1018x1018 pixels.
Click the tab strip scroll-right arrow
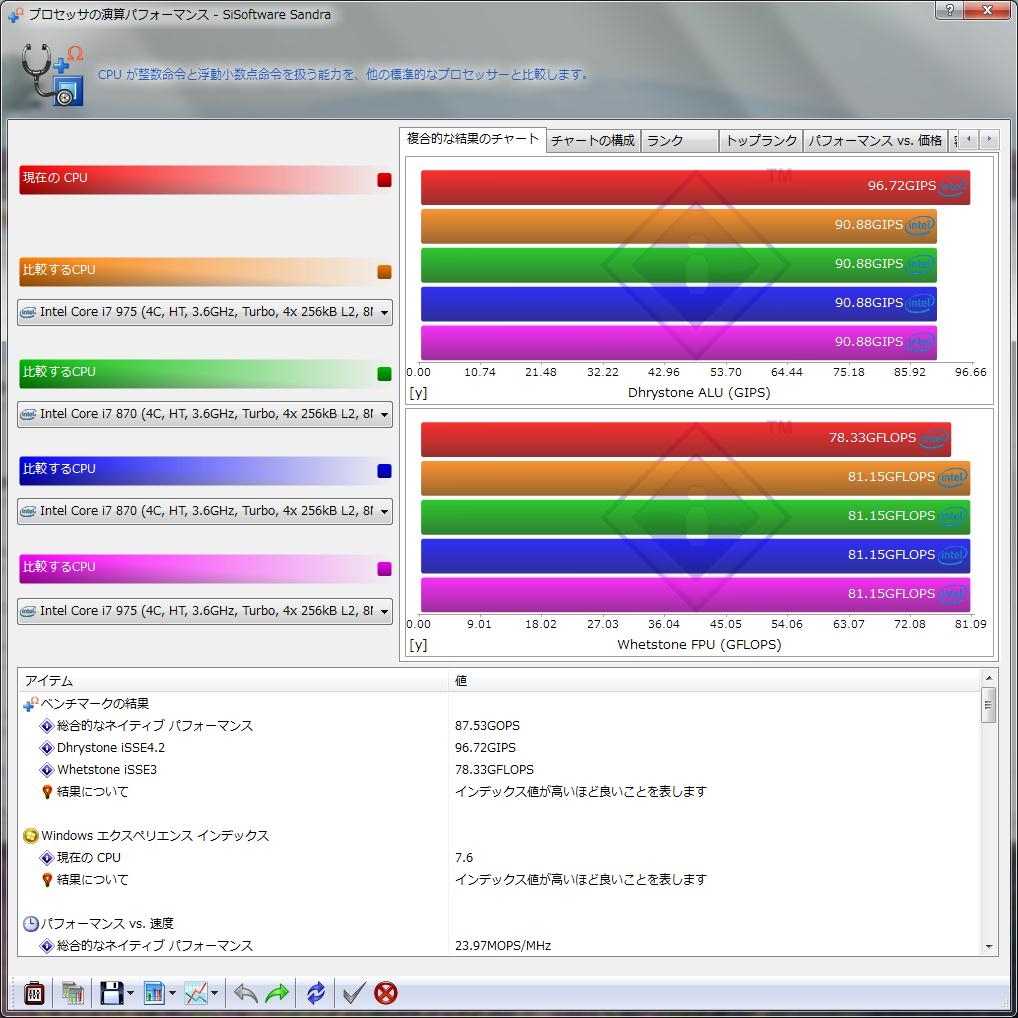coord(989,140)
